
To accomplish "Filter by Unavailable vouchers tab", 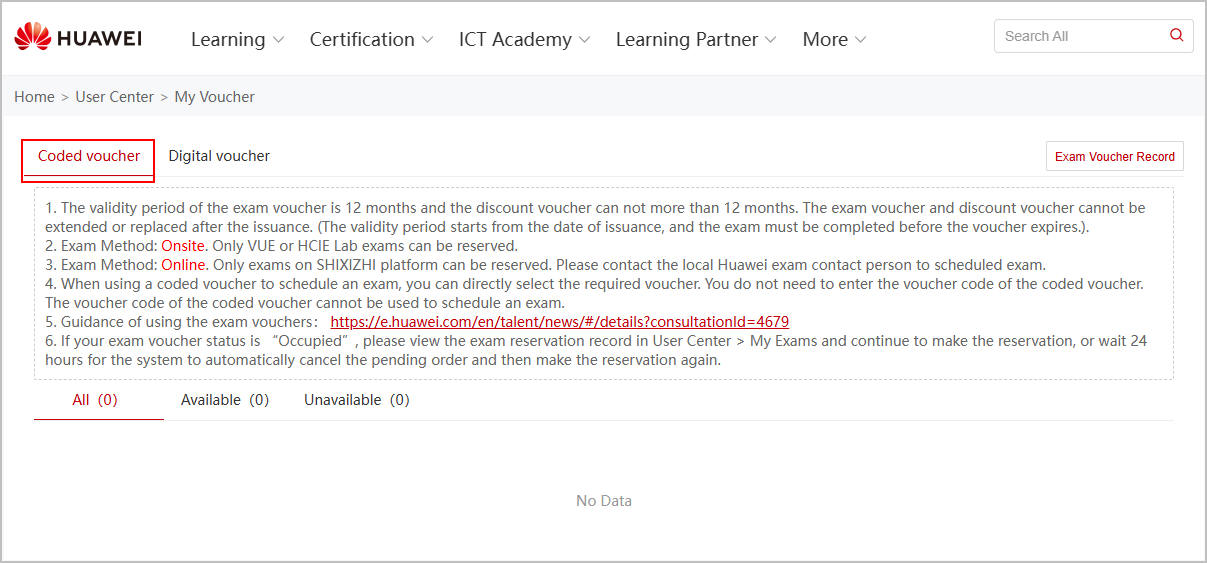I will 357,400.
